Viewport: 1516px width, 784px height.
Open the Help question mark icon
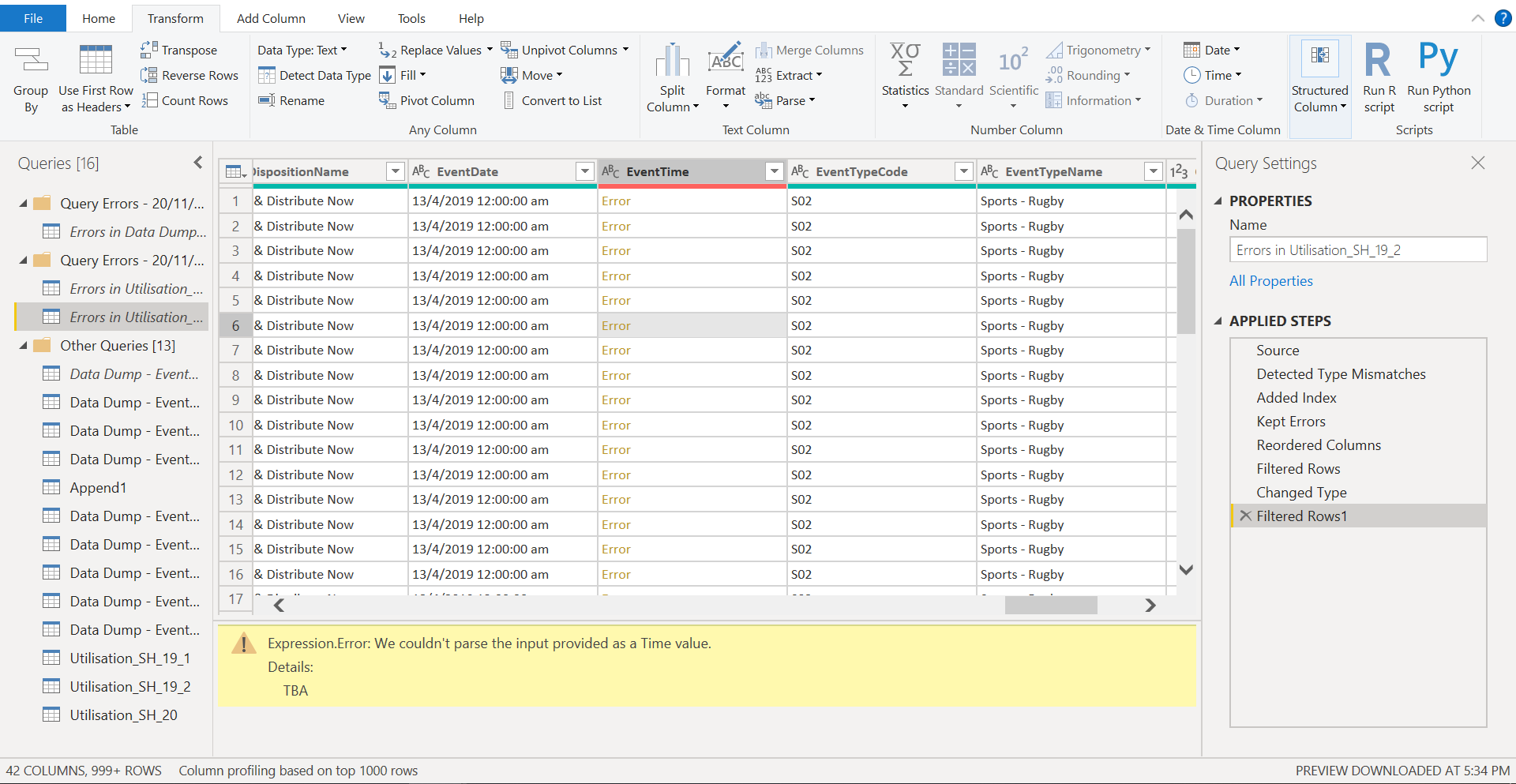(x=1503, y=18)
